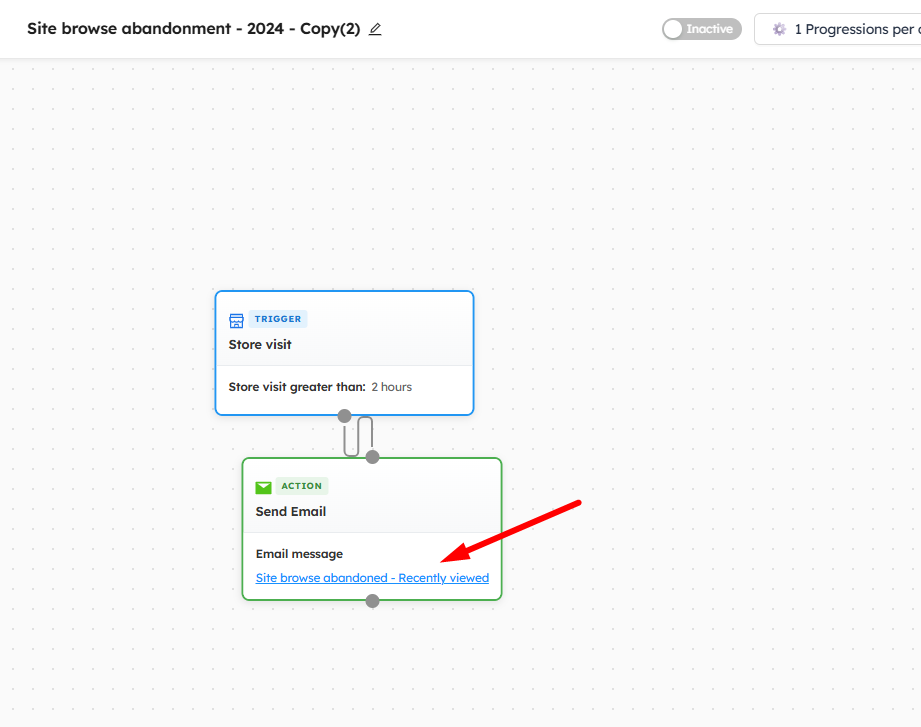Select the blue TRIGGER badge
This screenshot has height=727, width=921.
coord(278,319)
